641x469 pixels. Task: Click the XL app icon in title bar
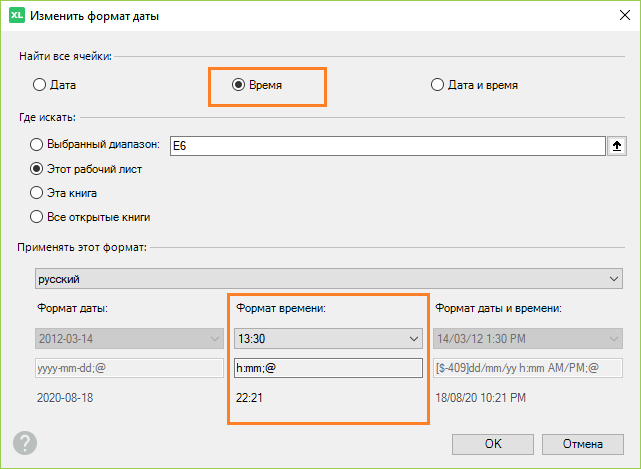(16, 16)
